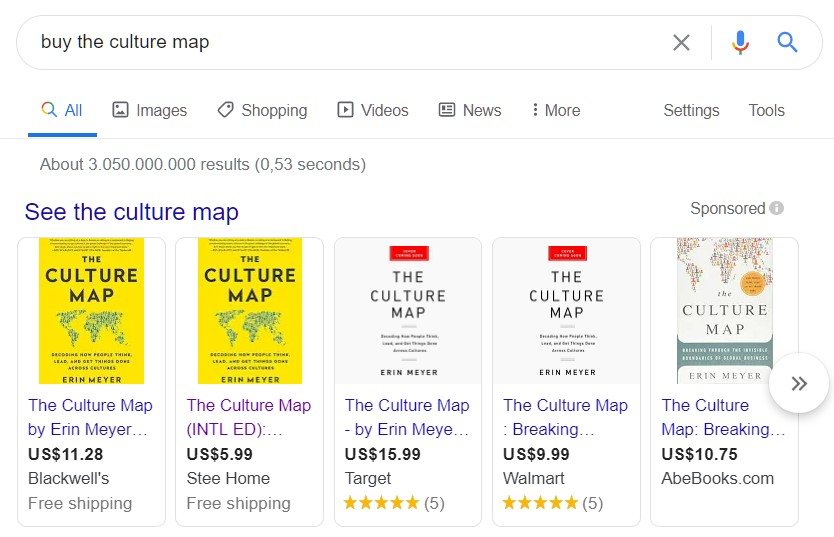
Task: Open Settings in the search bar
Action: coord(691,110)
